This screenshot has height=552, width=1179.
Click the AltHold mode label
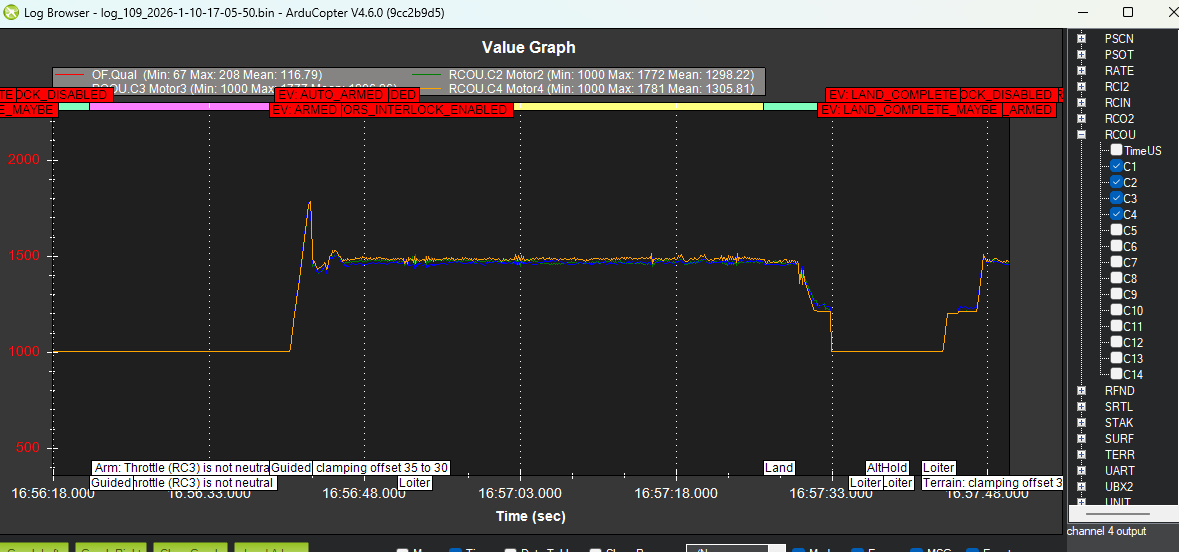pos(887,467)
